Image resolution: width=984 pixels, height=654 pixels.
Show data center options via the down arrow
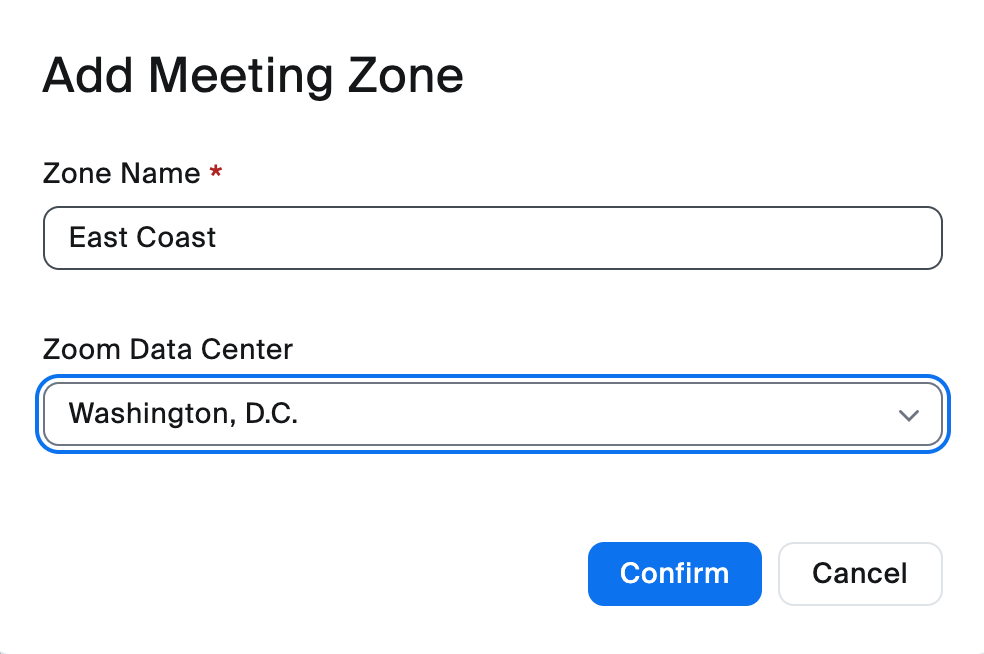click(x=908, y=415)
